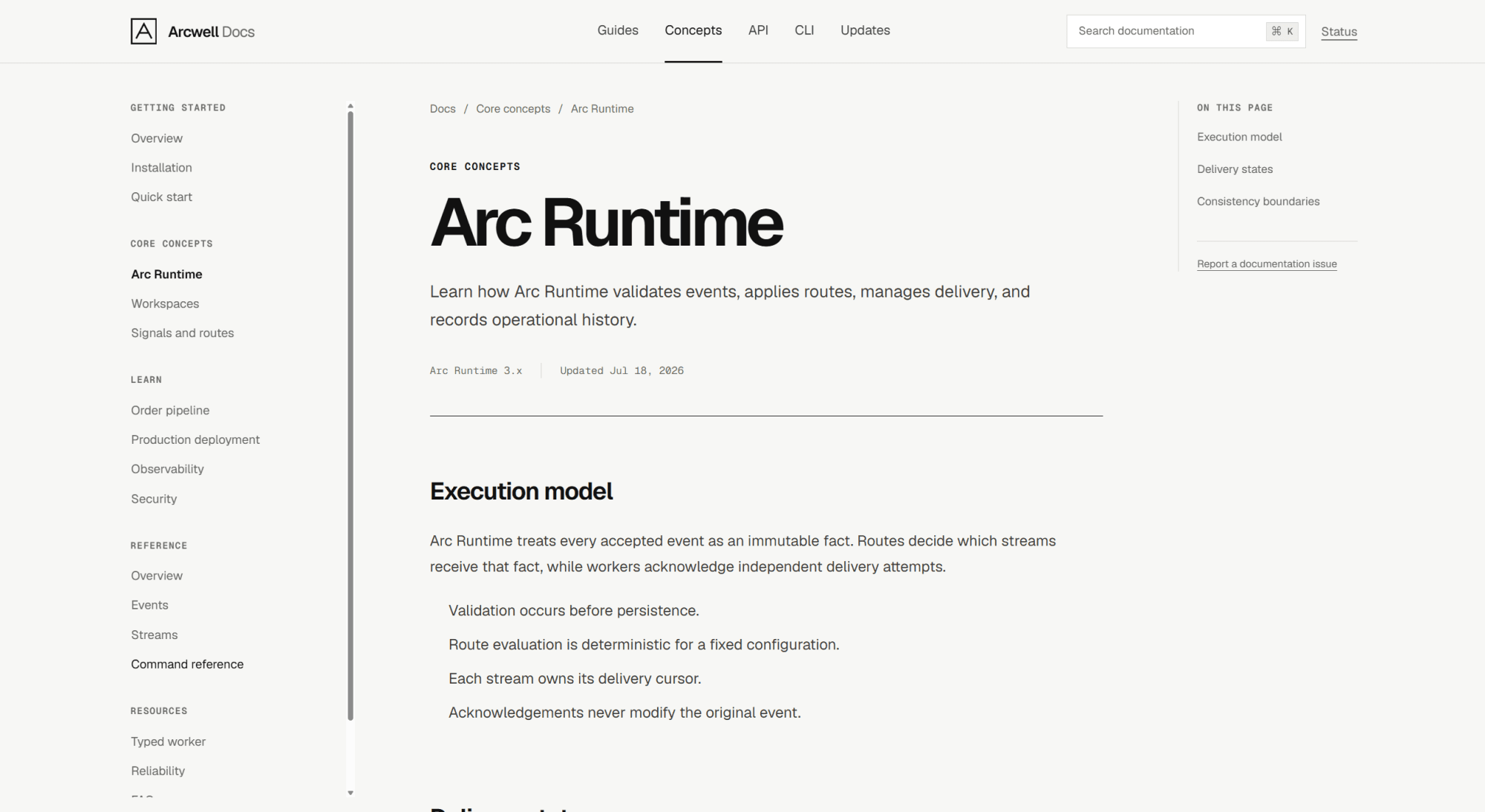Open Production deployment
The width and height of the screenshot is (1485, 812).
point(195,439)
